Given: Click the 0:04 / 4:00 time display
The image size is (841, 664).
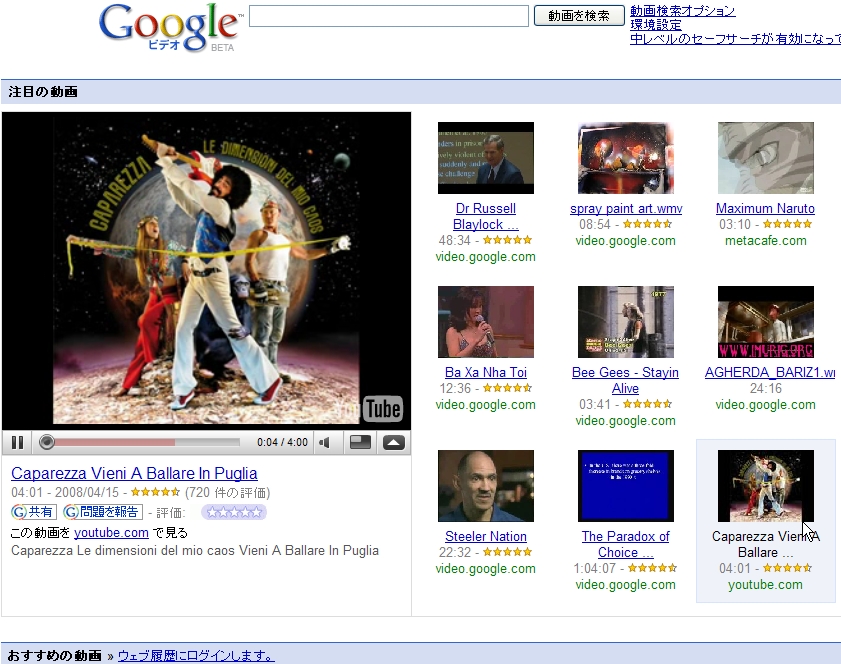Looking at the screenshot, I should pos(282,442).
